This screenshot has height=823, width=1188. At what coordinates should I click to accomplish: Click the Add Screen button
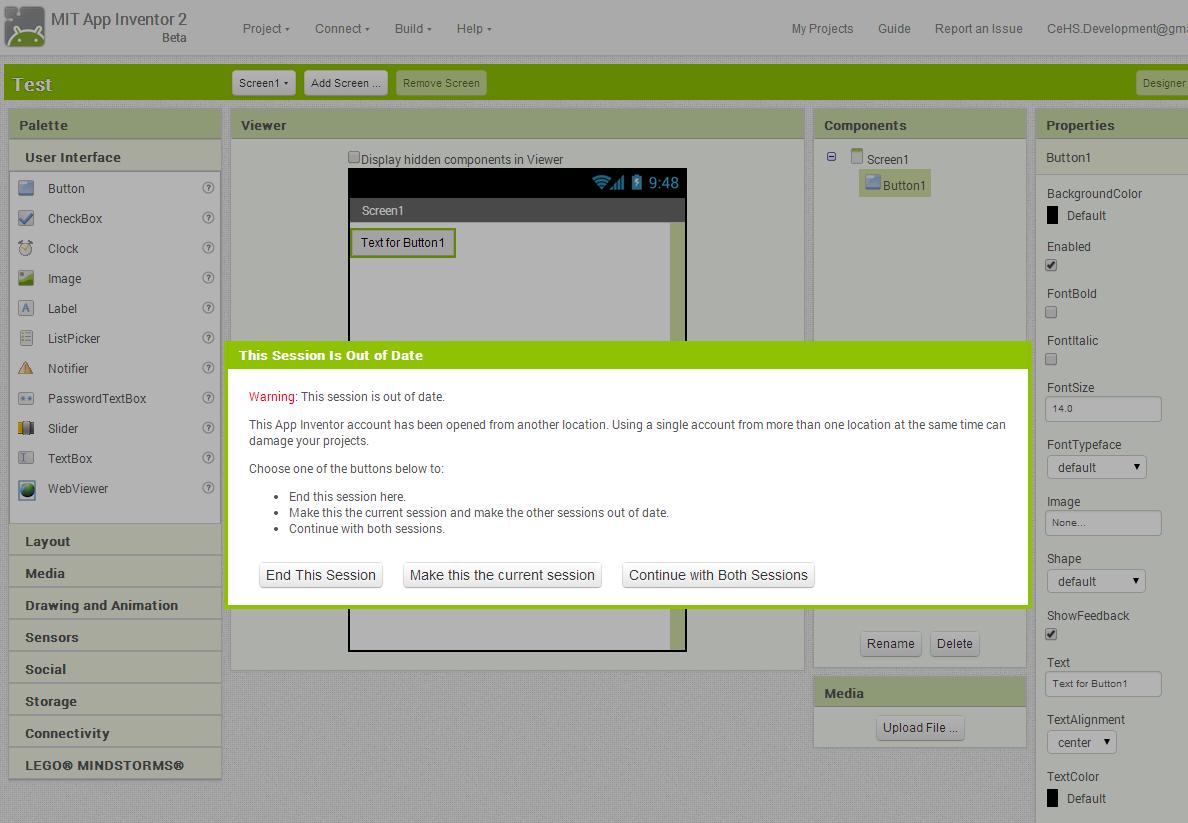coord(345,83)
